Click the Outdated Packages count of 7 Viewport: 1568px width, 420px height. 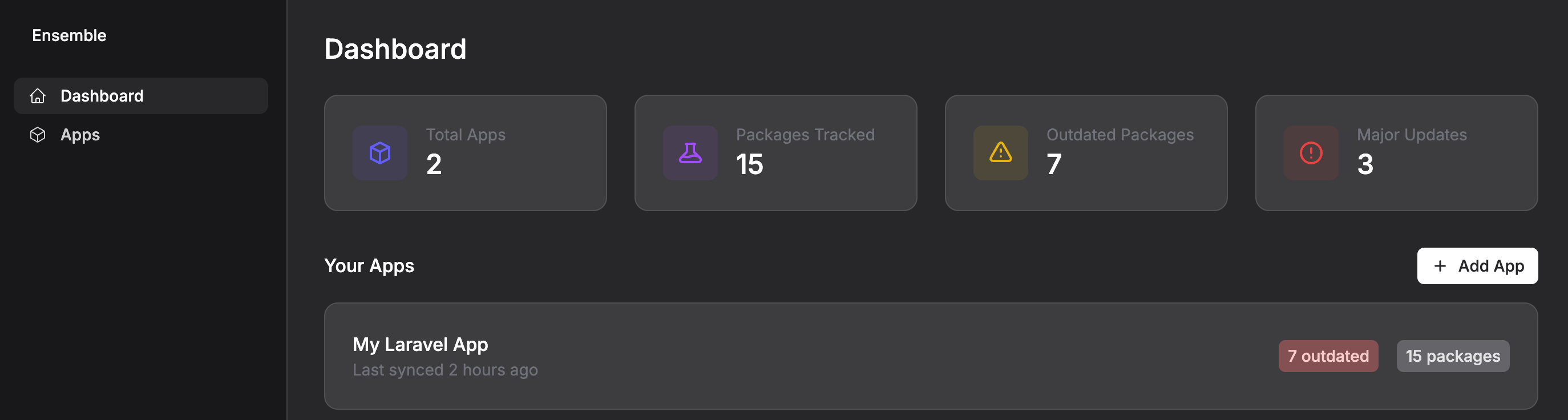pos(1054,163)
